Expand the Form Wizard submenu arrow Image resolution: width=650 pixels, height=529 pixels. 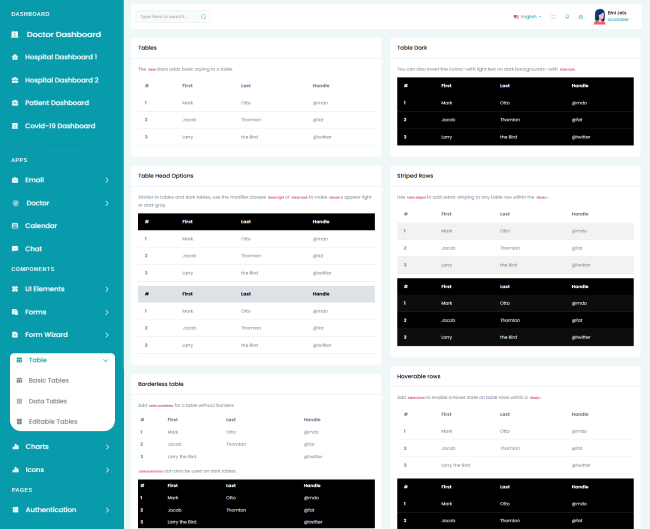pyautogui.click(x=107, y=335)
